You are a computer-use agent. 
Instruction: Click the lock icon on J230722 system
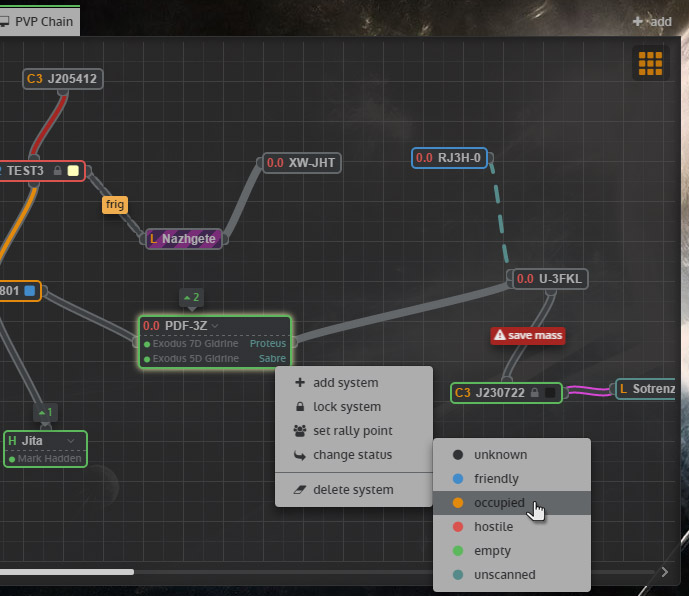535,393
